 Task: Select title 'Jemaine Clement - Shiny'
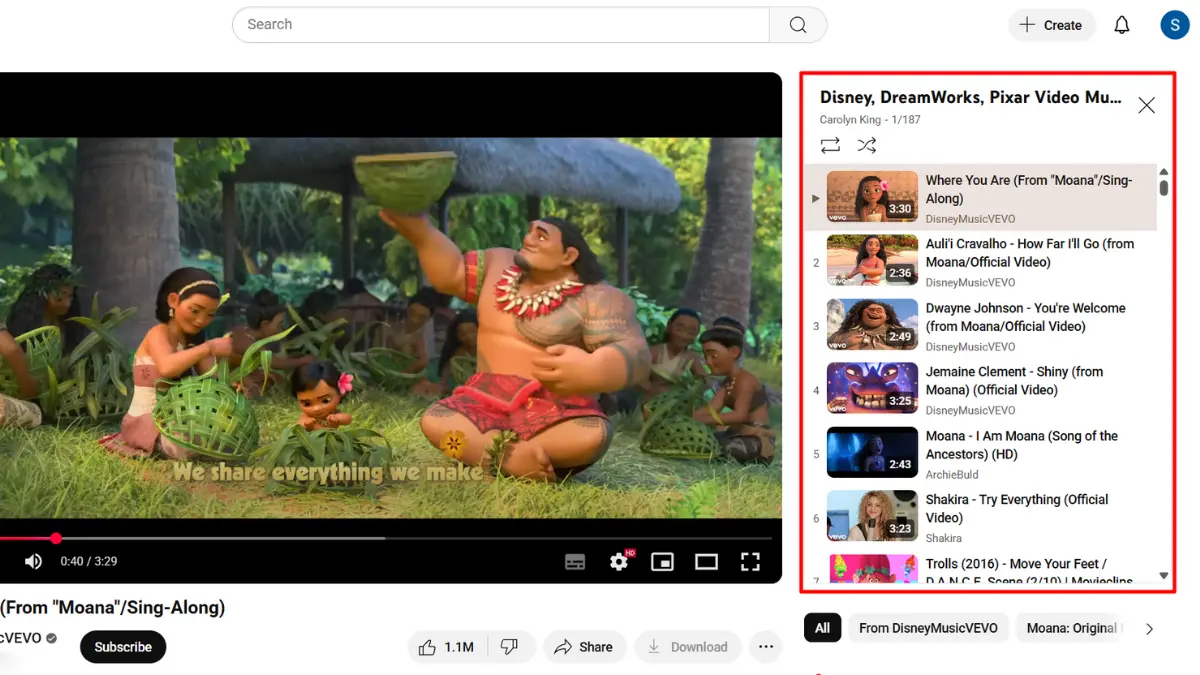1015,381
